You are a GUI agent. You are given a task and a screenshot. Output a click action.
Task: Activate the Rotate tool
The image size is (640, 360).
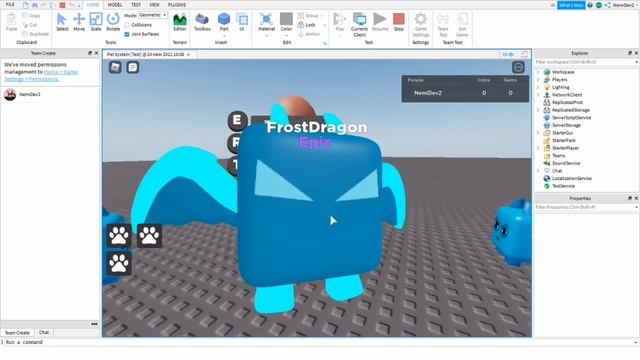(113, 22)
